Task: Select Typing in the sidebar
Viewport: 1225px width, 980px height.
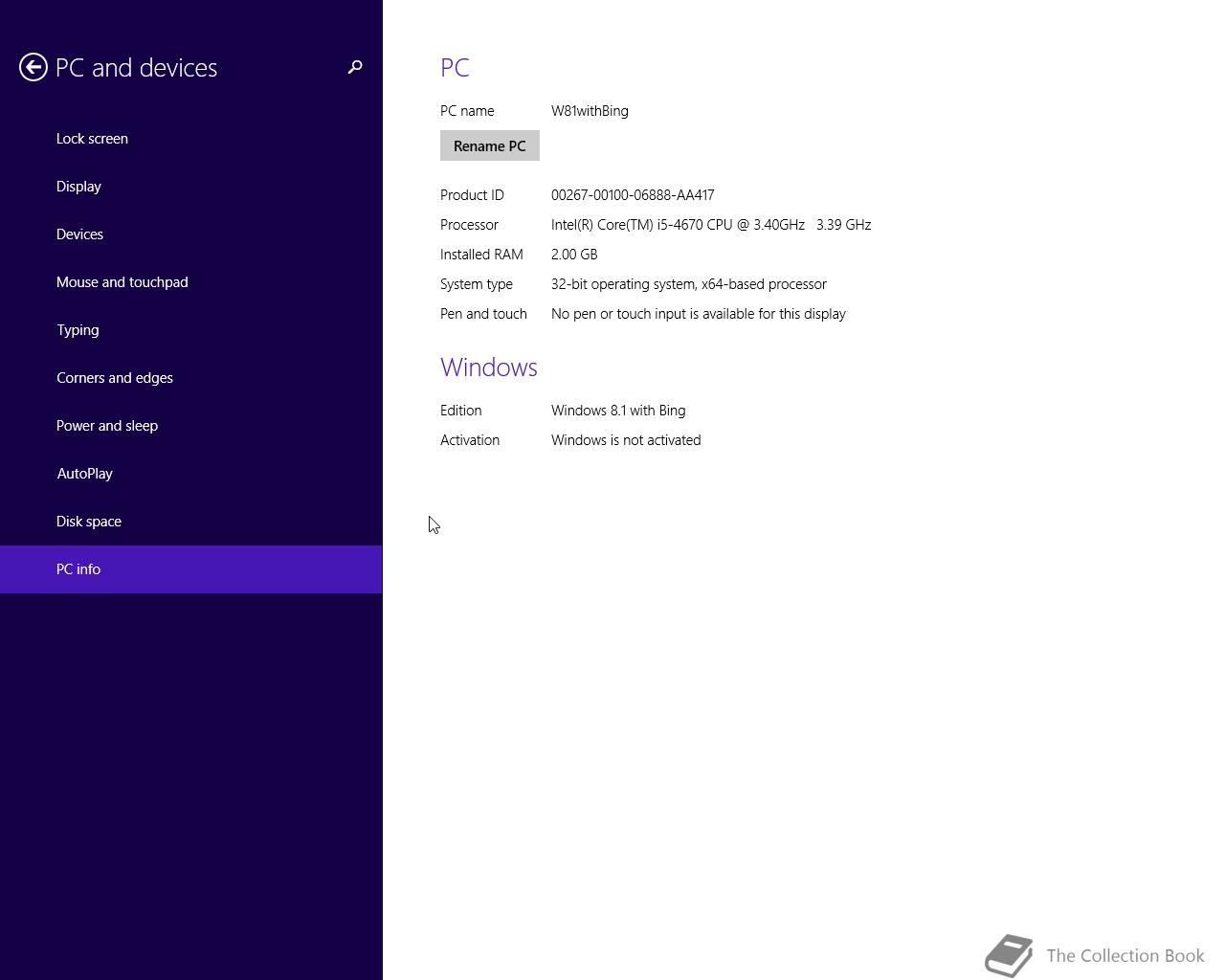Action: tap(190, 330)
